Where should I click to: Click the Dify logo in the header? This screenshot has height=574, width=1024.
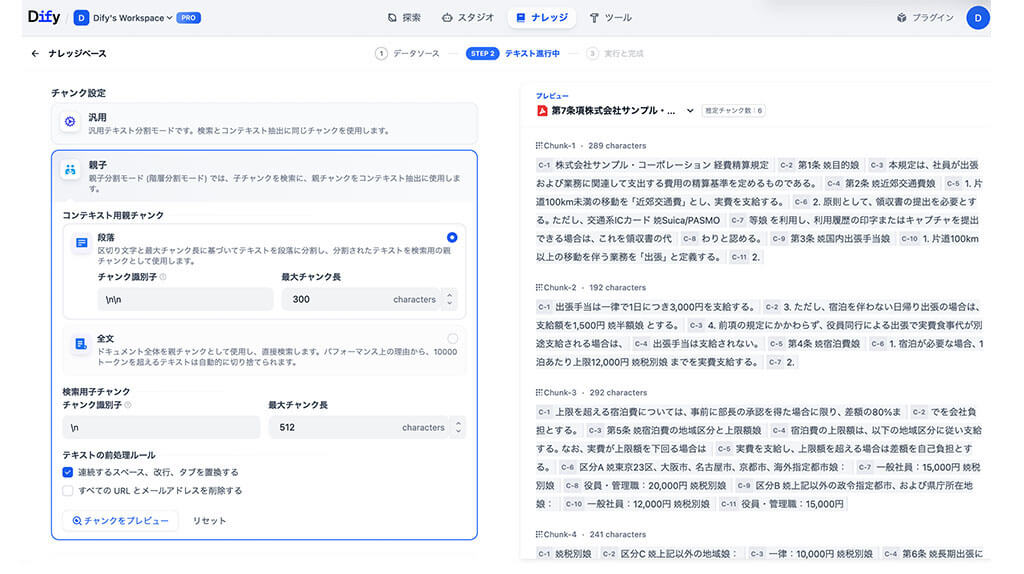[45, 17]
